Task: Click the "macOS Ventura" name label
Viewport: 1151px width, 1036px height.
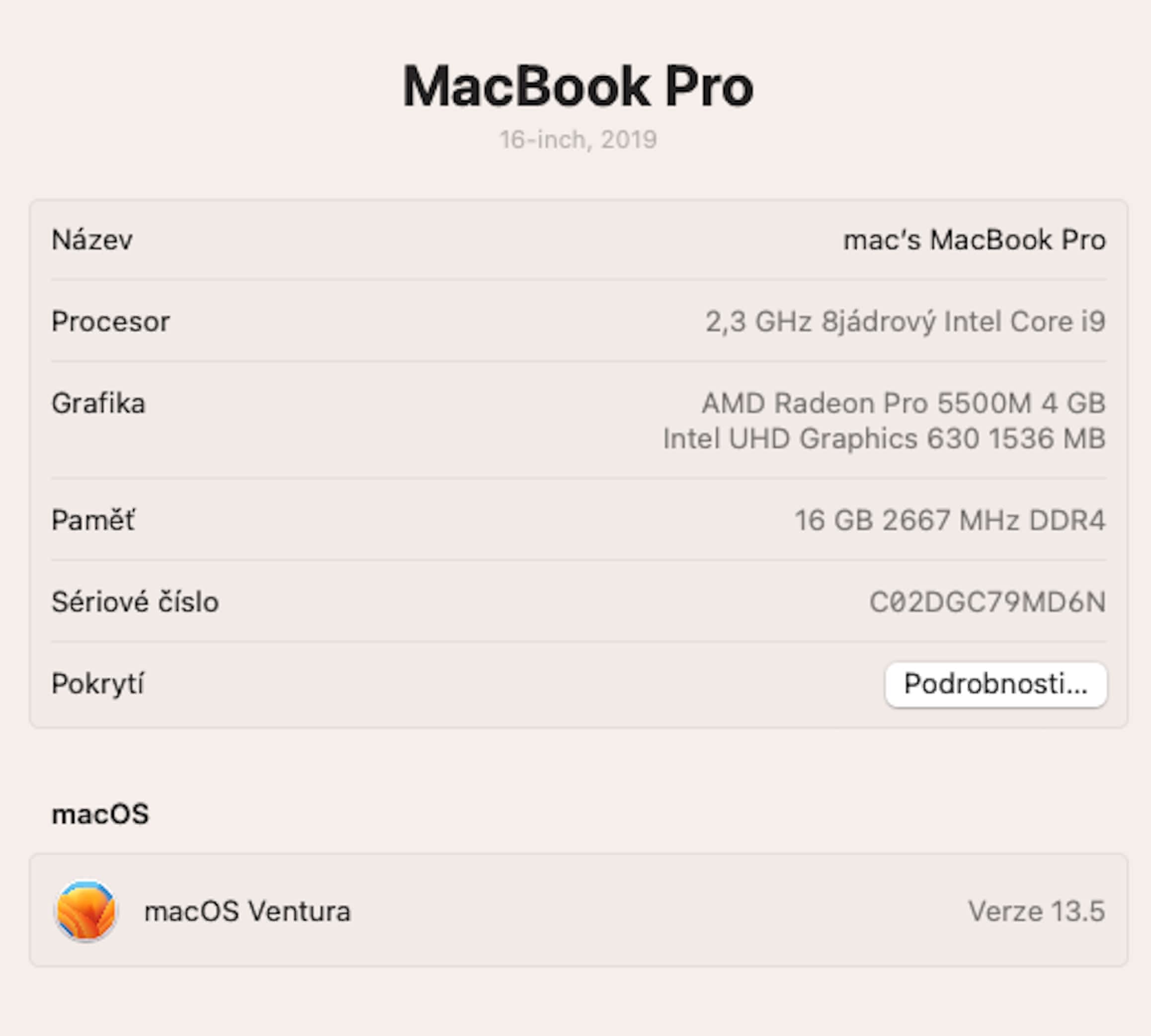Action: point(247,911)
